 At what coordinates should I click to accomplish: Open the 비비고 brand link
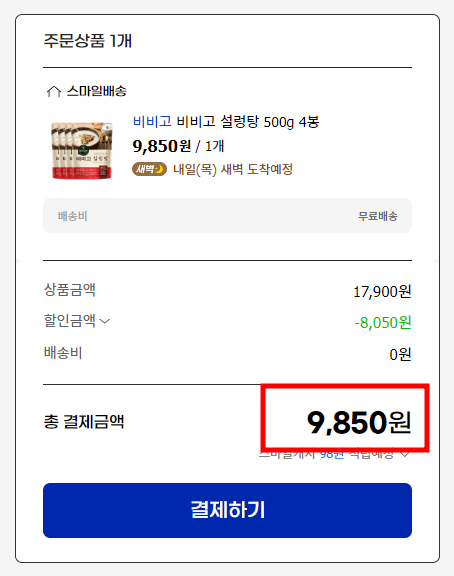[152, 121]
